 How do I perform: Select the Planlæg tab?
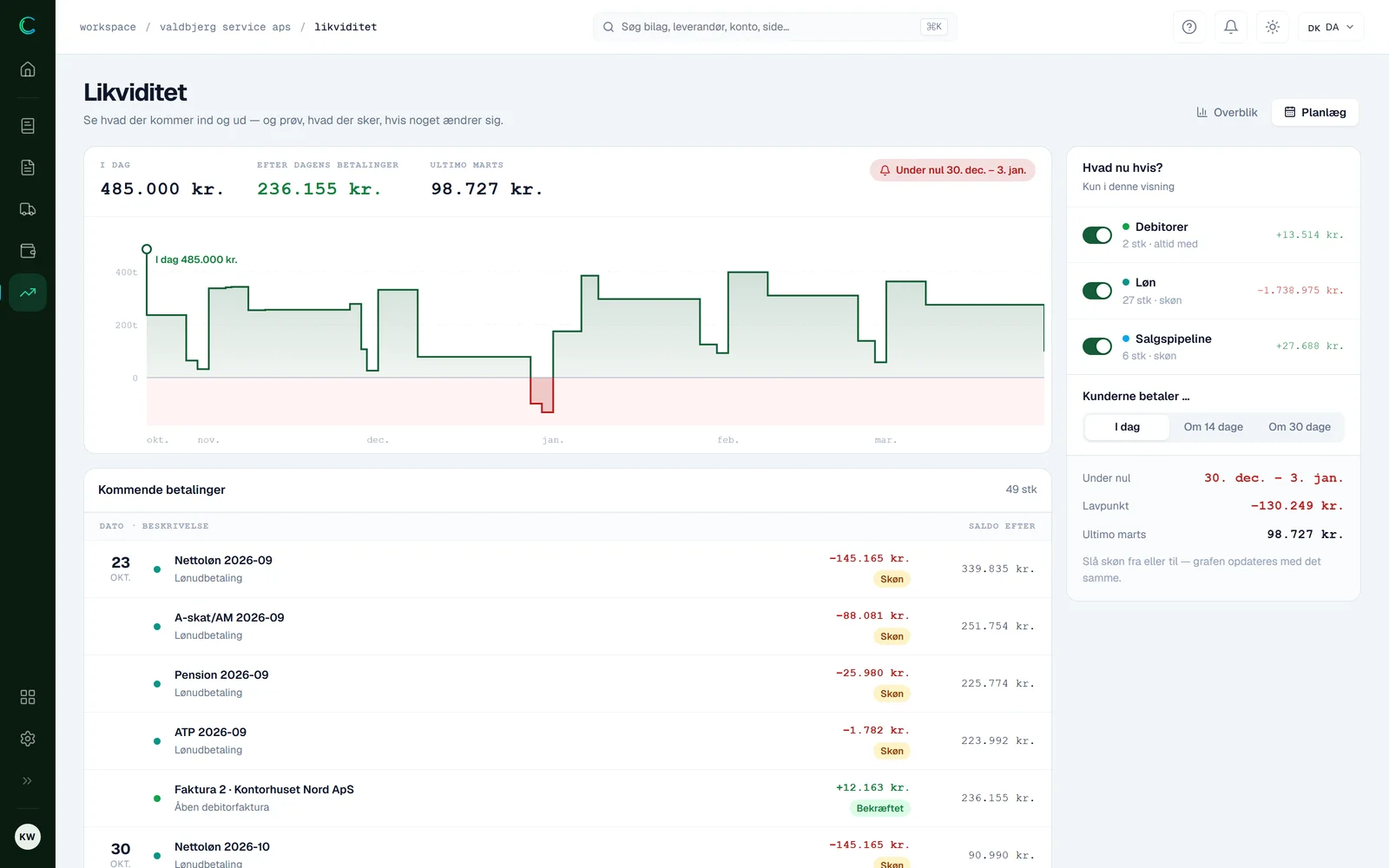click(x=1315, y=112)
